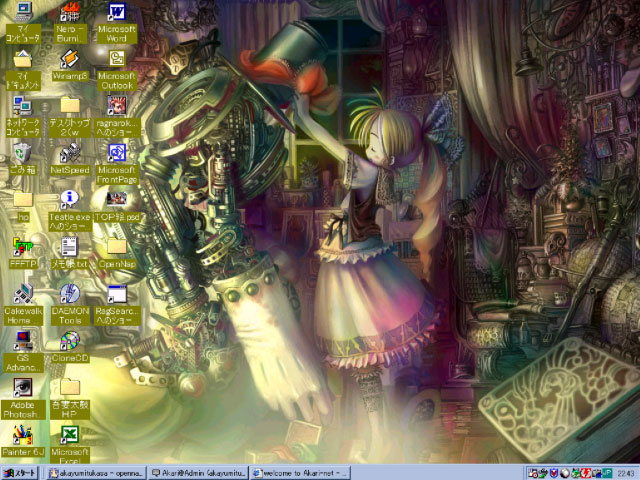Viewport: 640px width, 480px height.
Task: Open Cakewalk Home Studio shortcut
Action: tap(22, 294)
